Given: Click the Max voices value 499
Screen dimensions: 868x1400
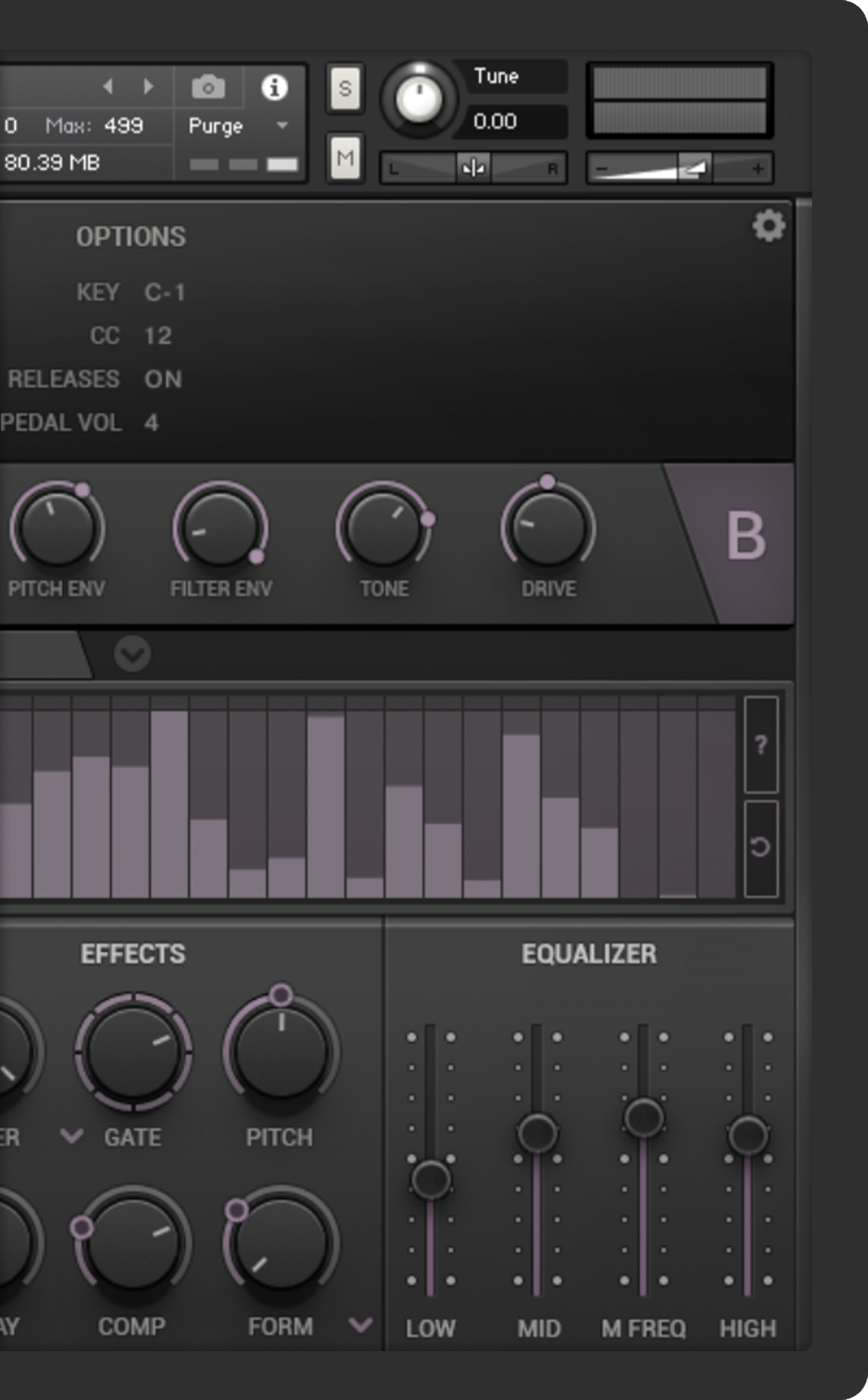Looking at the screenshot, I should [x=123, y=125].
